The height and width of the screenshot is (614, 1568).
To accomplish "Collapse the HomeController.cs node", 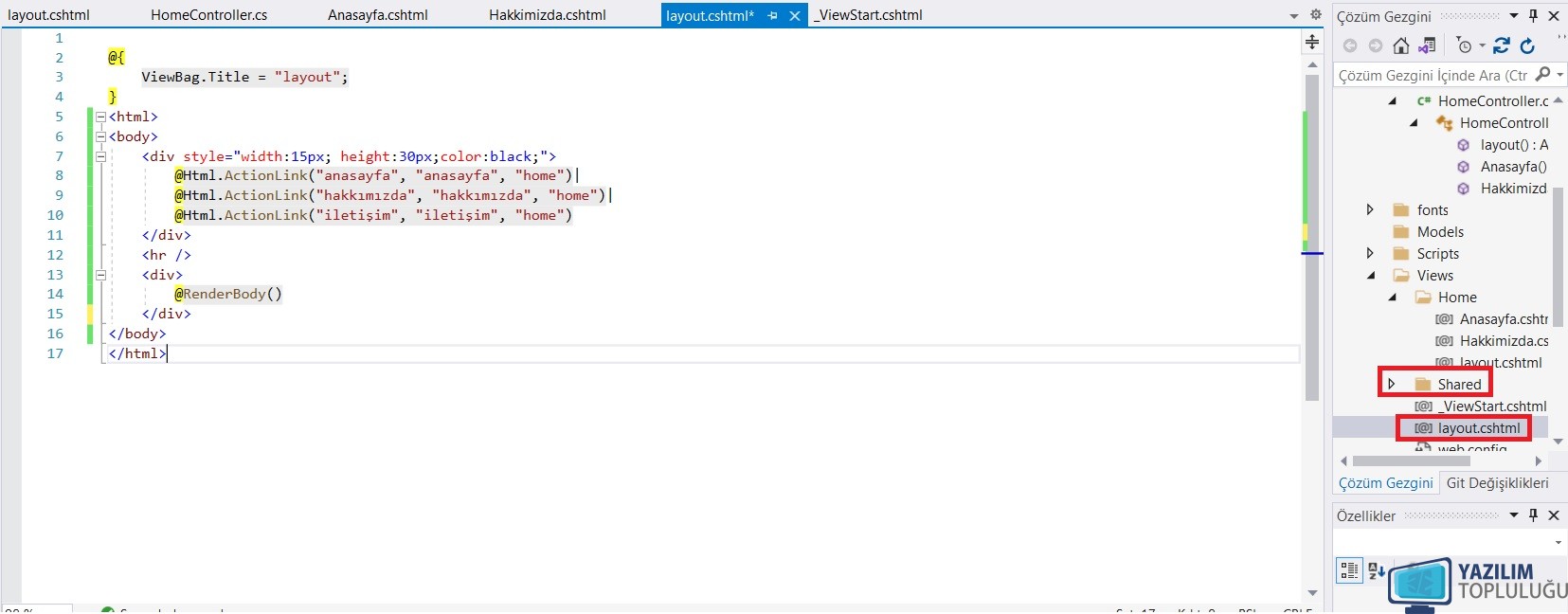I will (x=1393, y=101).
